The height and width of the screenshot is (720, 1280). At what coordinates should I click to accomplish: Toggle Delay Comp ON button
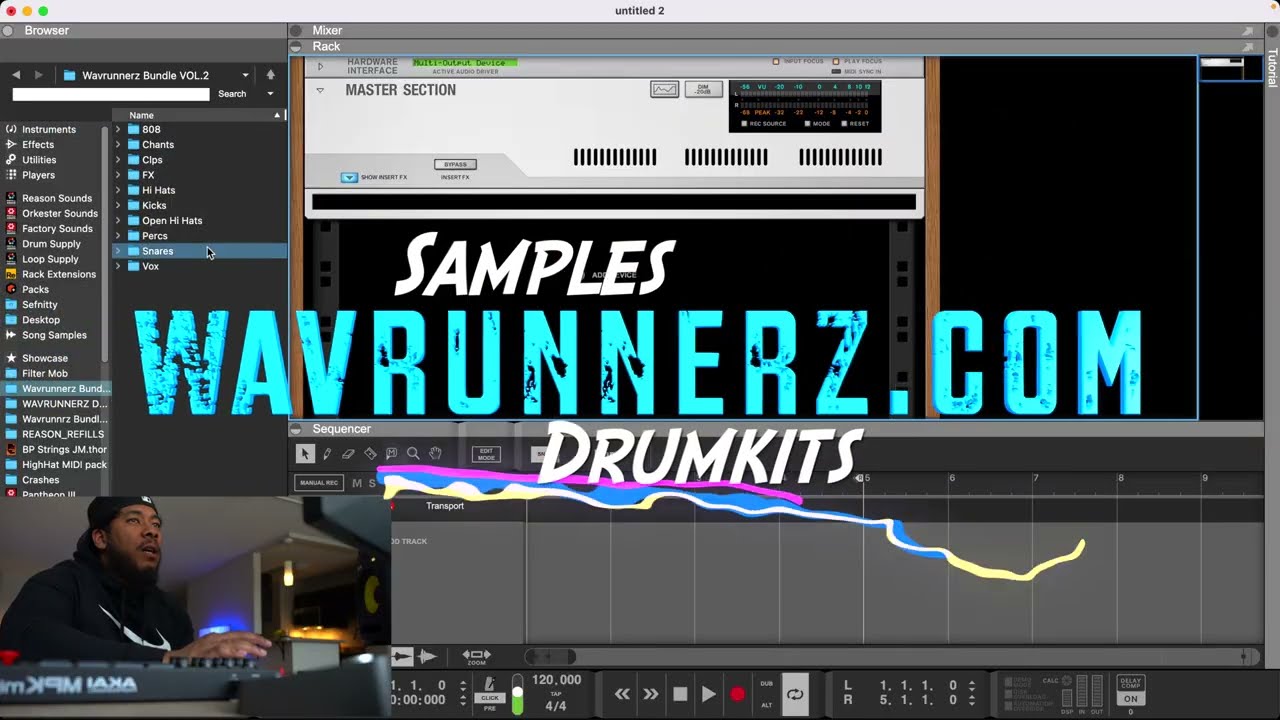coord(1131,699)
